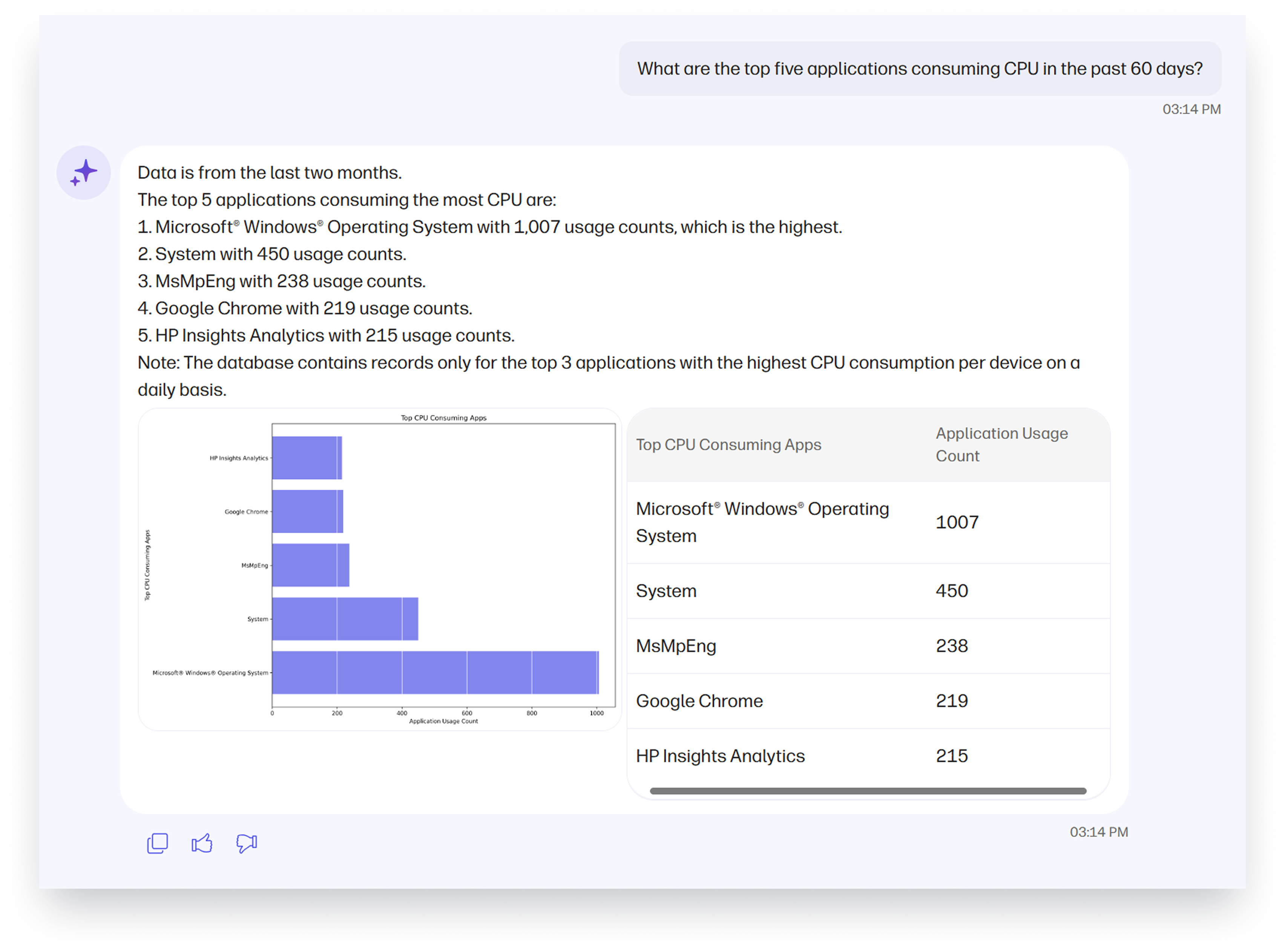Select the user question message bubble

pyautogui.click(x=920, y=69)
